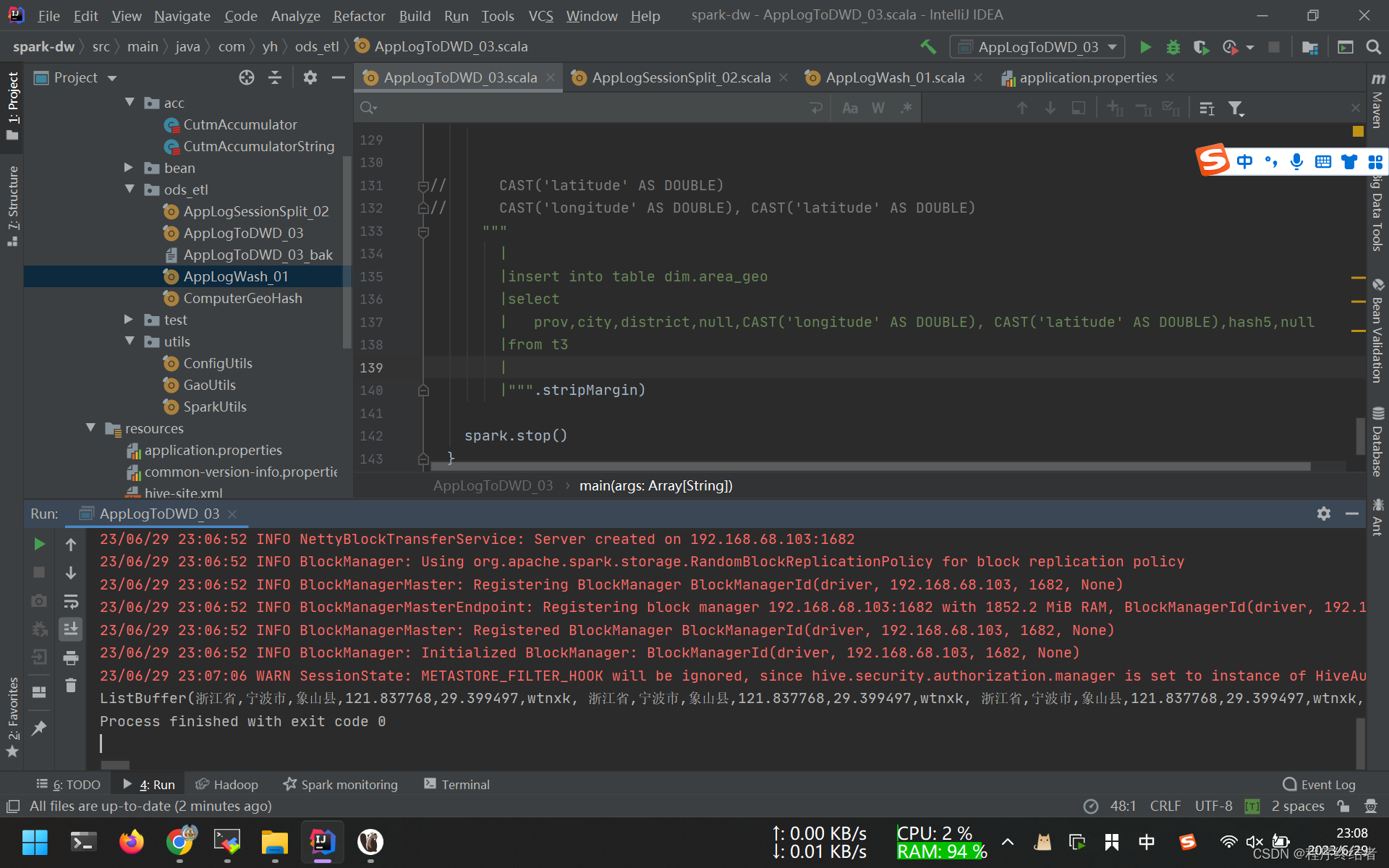Click the Debug bug icon in the toolbar
The height and width of the screenshot is (868, 1389).
coord(1173,47)
